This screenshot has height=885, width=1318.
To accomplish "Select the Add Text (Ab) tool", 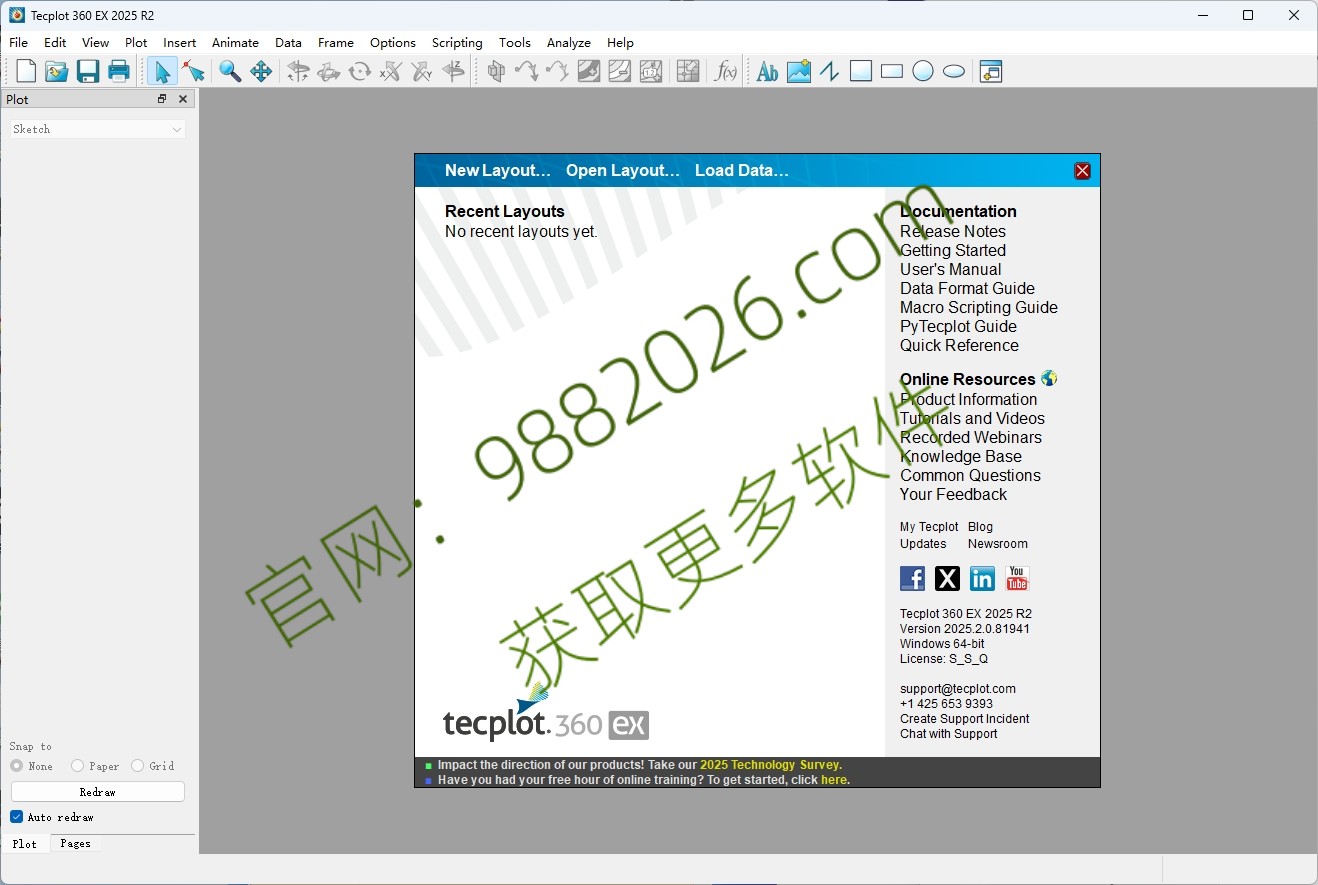I will point(767,71).
